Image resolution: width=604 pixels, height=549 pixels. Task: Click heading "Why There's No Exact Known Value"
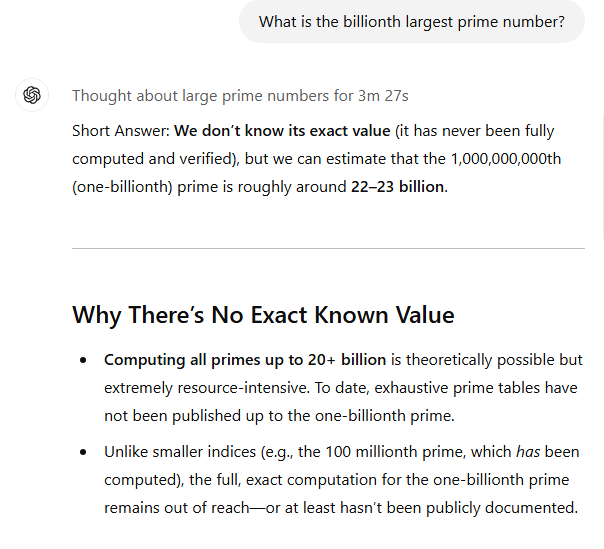[263, 315]
